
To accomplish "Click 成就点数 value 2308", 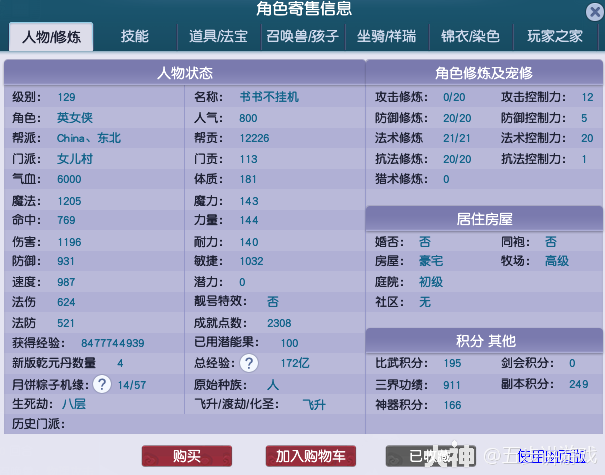I will (279, 323).
